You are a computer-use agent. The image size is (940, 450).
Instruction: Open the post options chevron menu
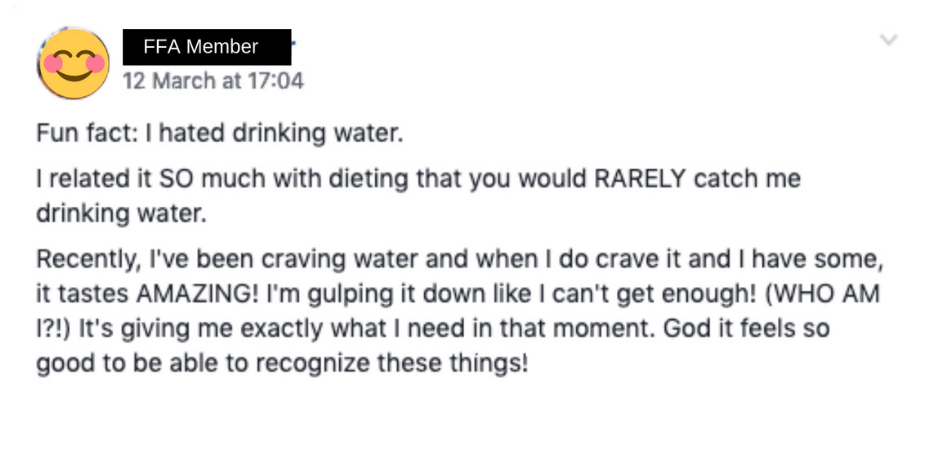[x=888, y=40]
